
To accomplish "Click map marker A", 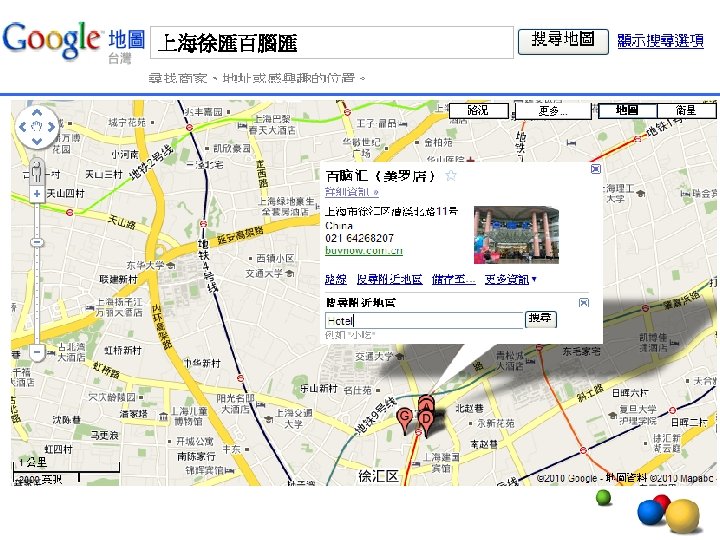I will tap(427, 405).
